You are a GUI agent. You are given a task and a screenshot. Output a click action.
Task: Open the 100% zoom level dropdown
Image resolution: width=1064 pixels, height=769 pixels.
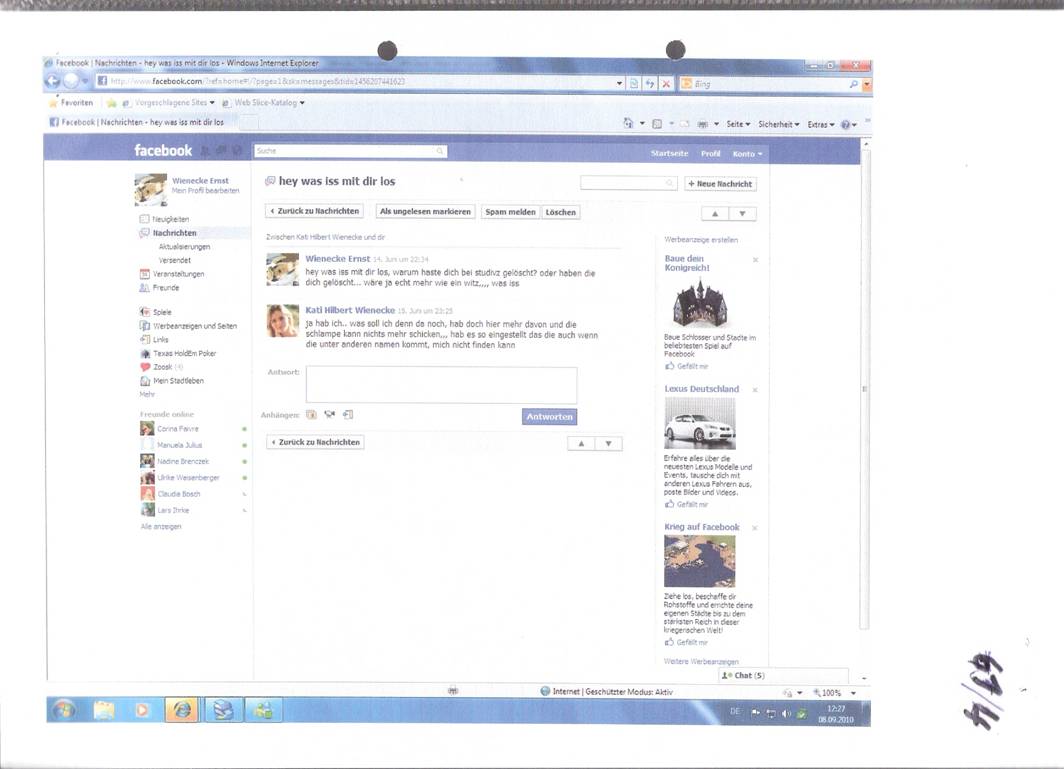pos(853,693)
